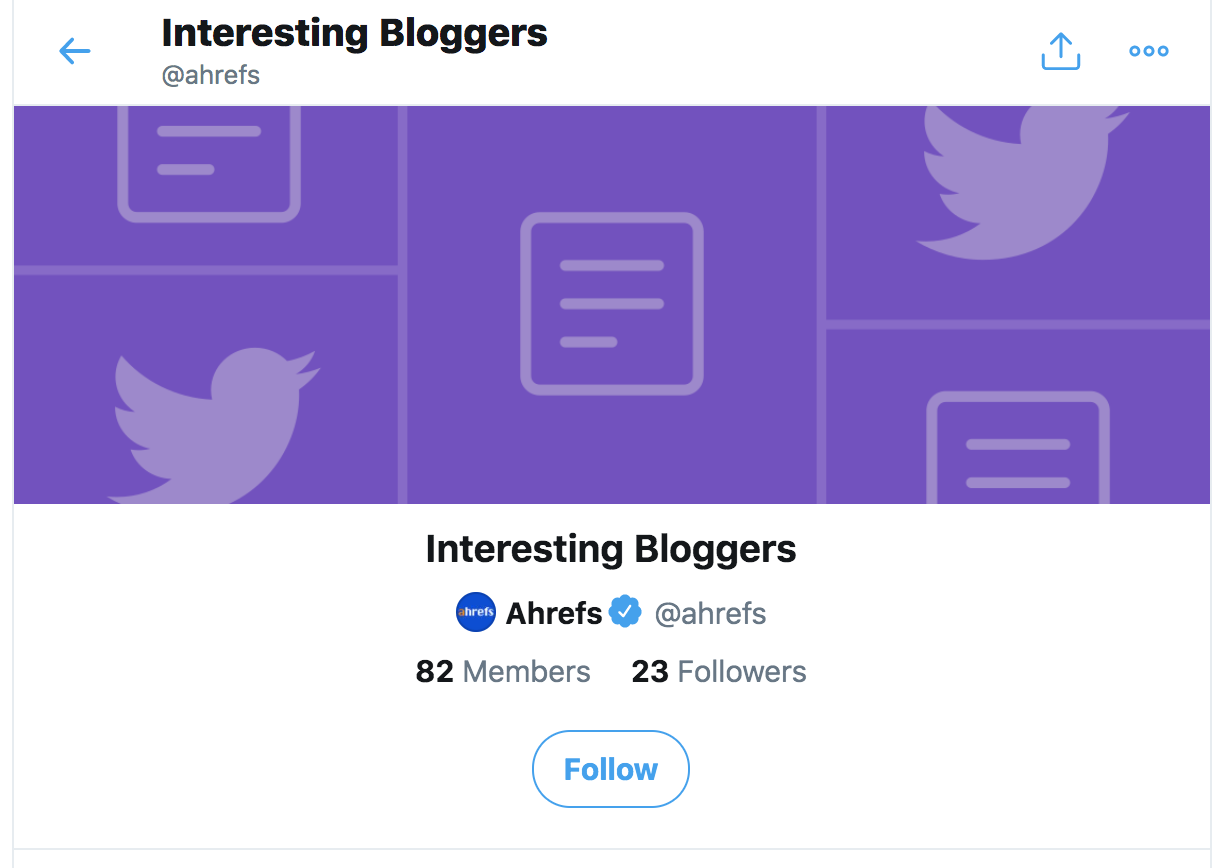View the 82 Members of this list
The image size is (1222, 868).
[x=503, y=671]
